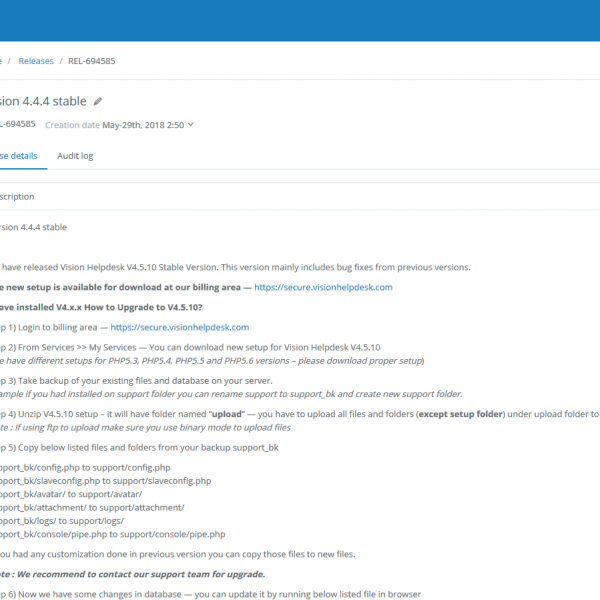Click step 2 'From Services >> My Services' line

190,347
